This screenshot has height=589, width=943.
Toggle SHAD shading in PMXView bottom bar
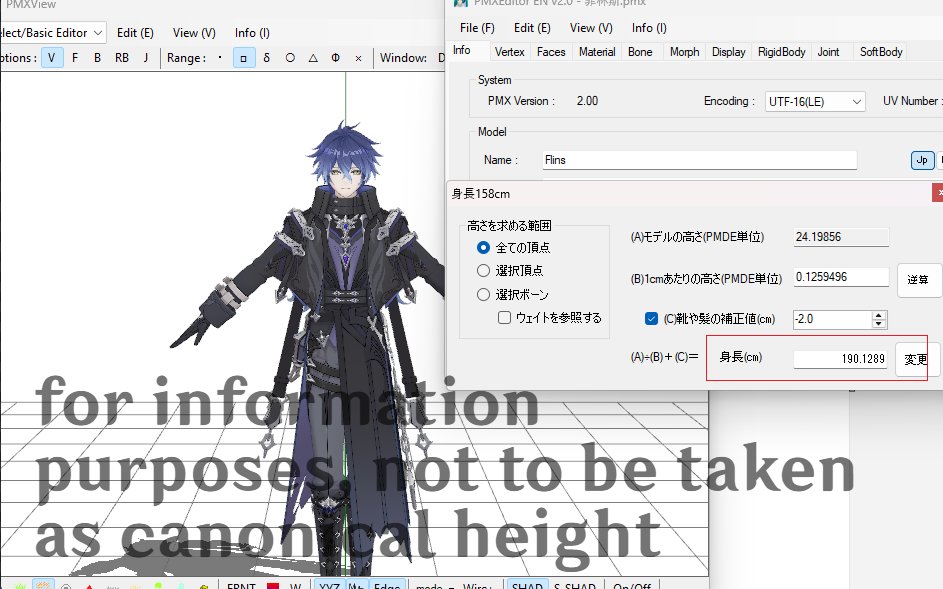(x=527, y=585)
